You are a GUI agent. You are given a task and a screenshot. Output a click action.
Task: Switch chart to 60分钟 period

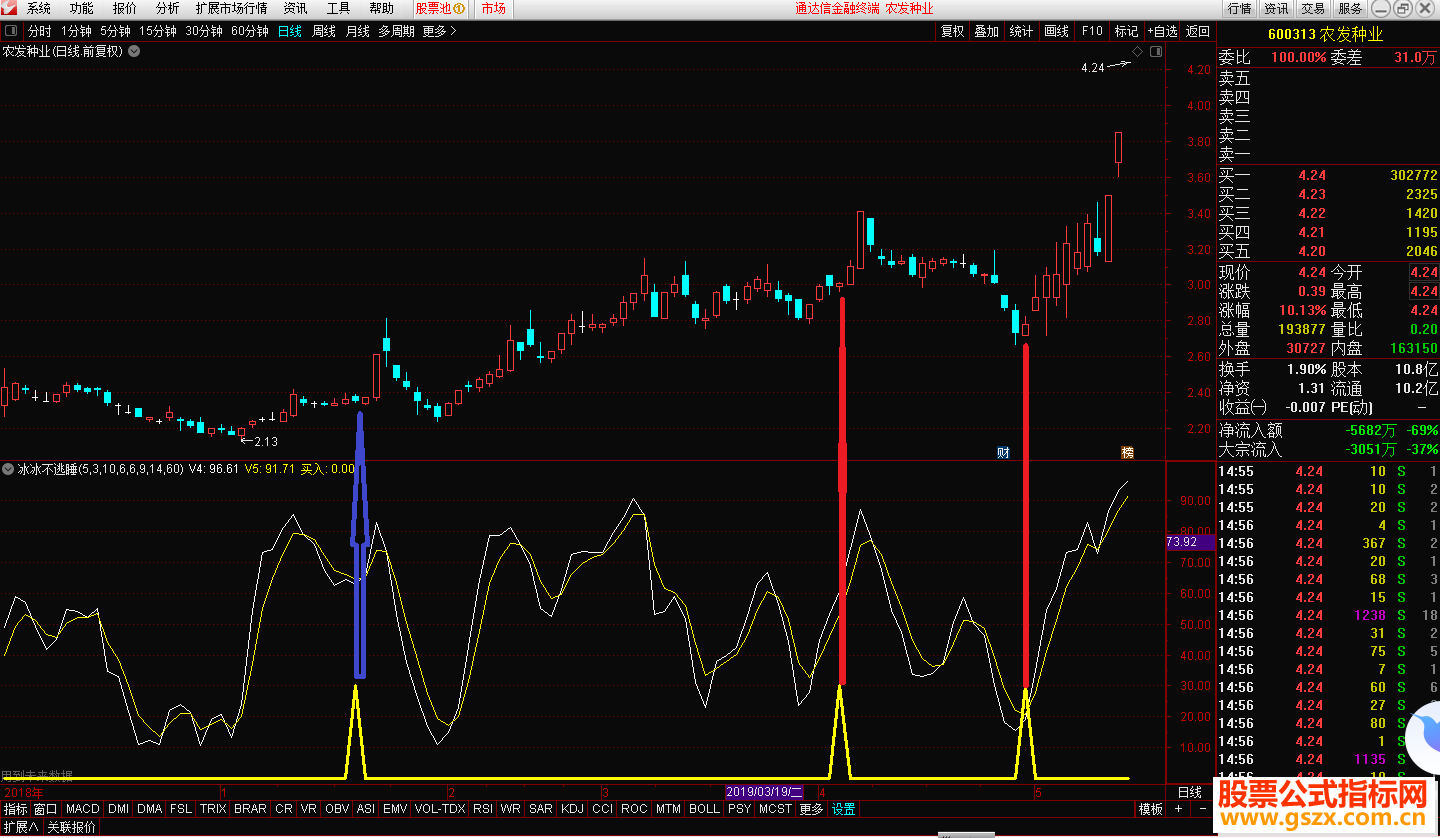pos(250,31)
